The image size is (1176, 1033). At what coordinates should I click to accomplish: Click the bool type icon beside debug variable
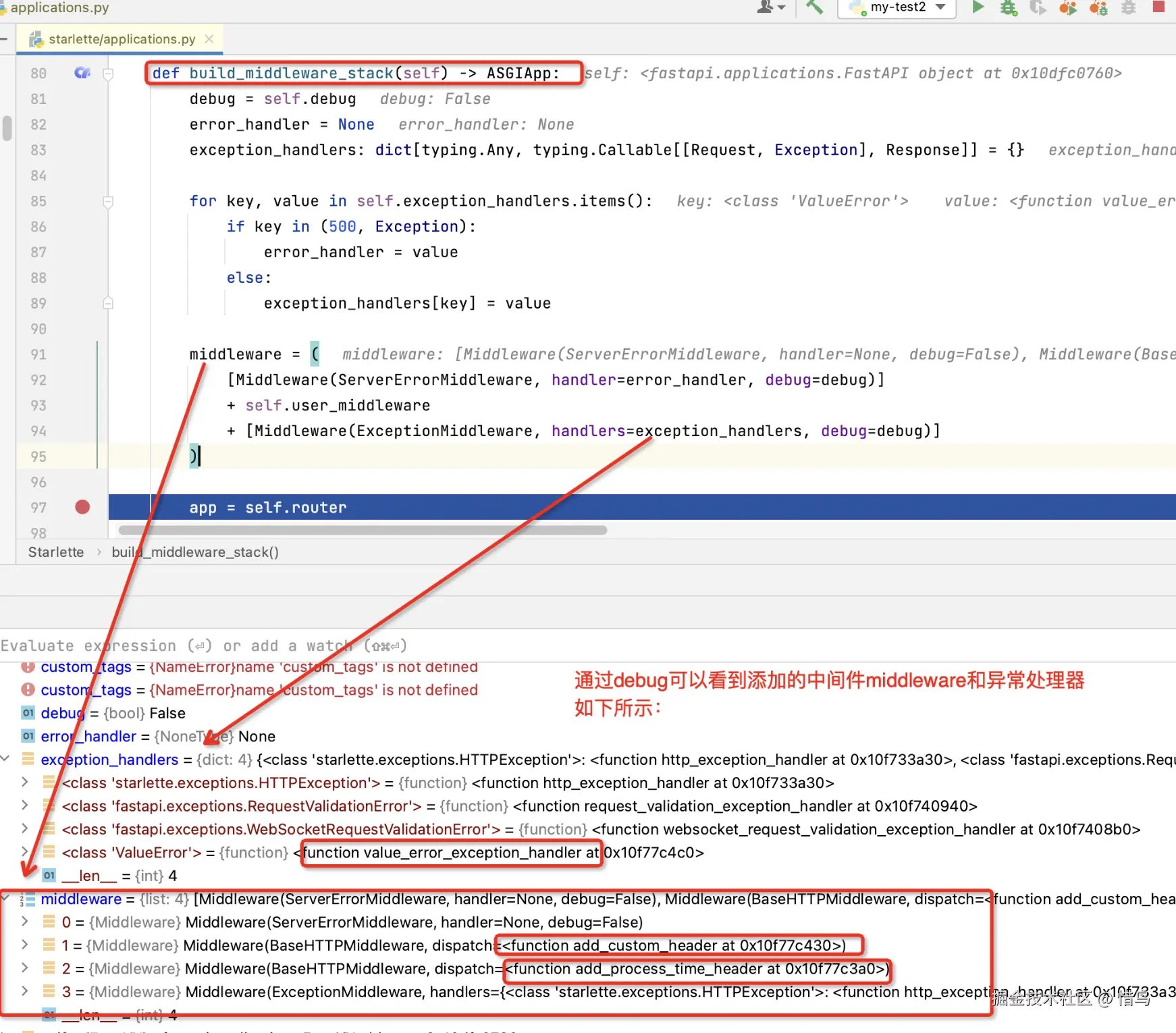click(28, 713)
